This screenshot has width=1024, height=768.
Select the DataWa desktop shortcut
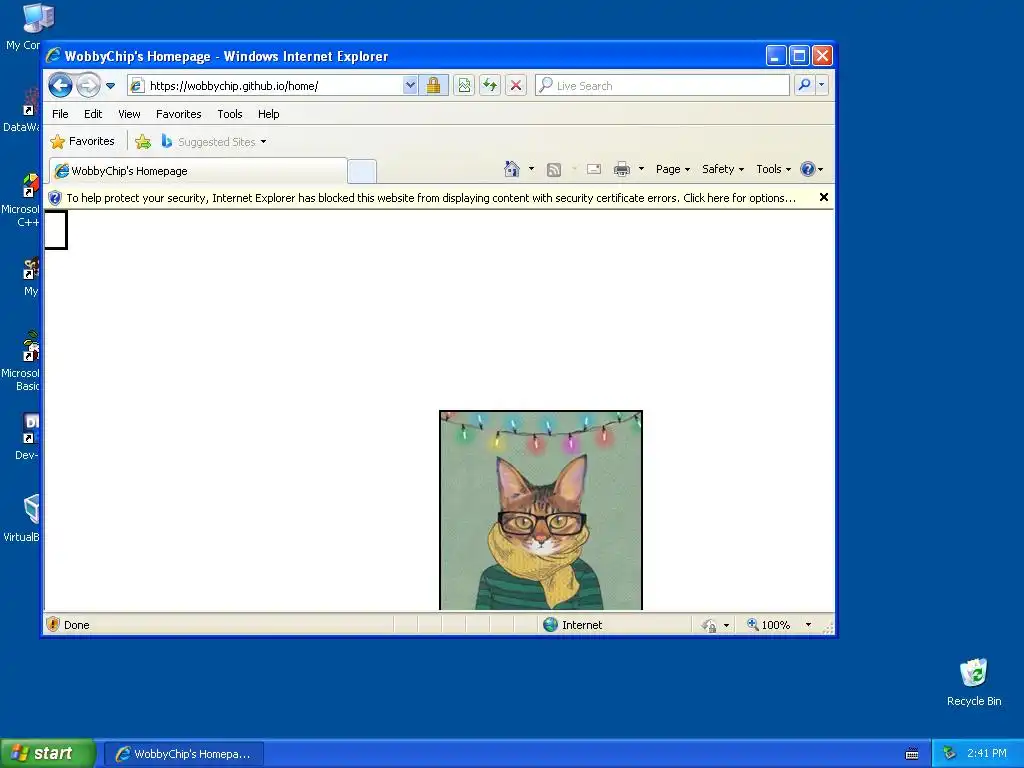21,109
